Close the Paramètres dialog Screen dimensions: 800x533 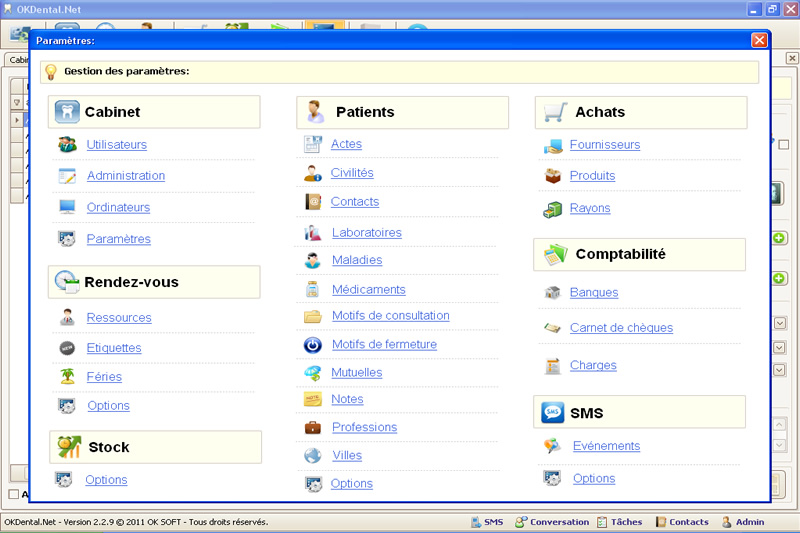click(759, 40)
